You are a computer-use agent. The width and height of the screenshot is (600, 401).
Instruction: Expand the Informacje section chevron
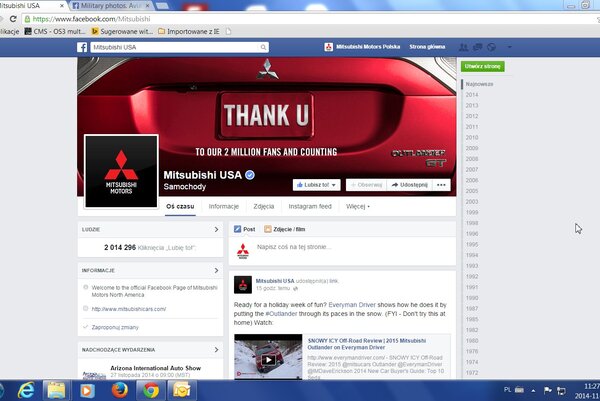coord(216,270)
